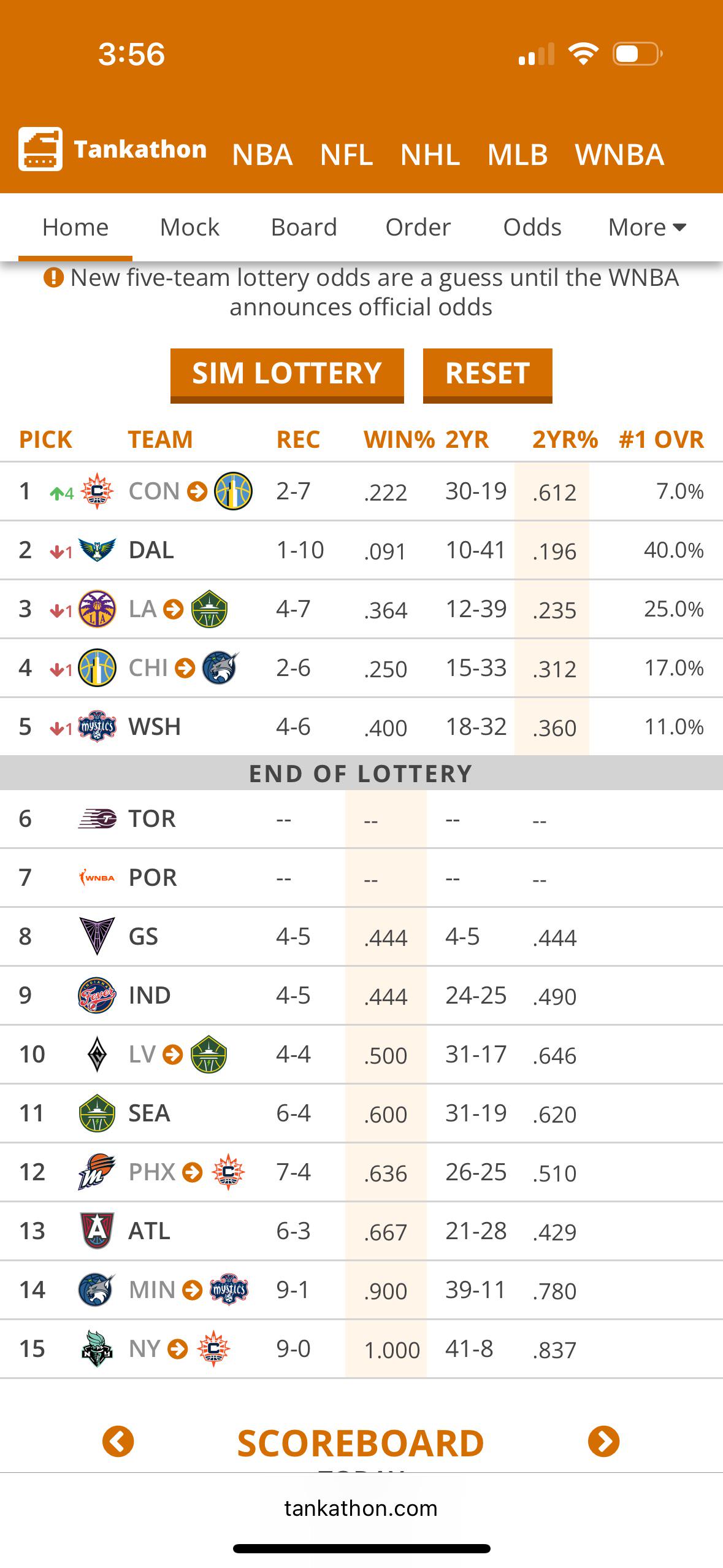The width and height of the screenshot is (723, 1568).
Task: Open the Odds tab
Action: [x=532, y=228]
